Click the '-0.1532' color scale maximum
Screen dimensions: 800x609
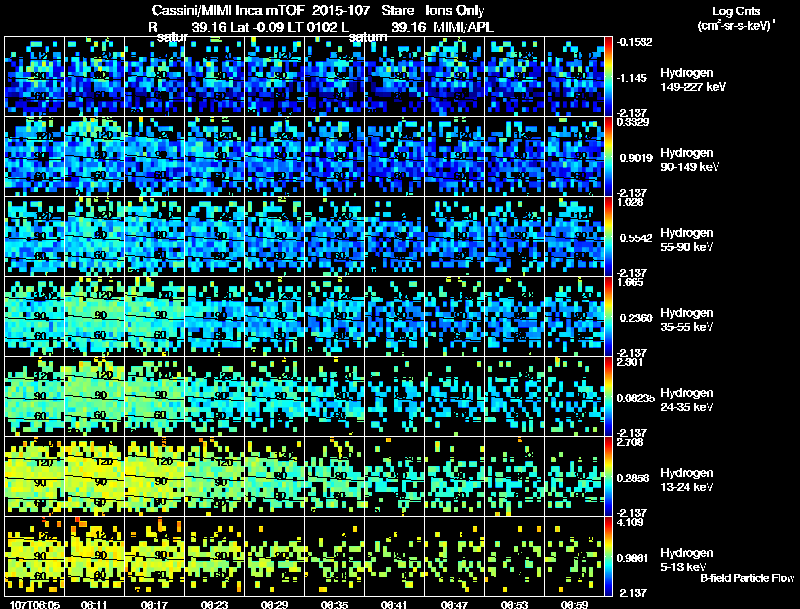coord(634,42)
